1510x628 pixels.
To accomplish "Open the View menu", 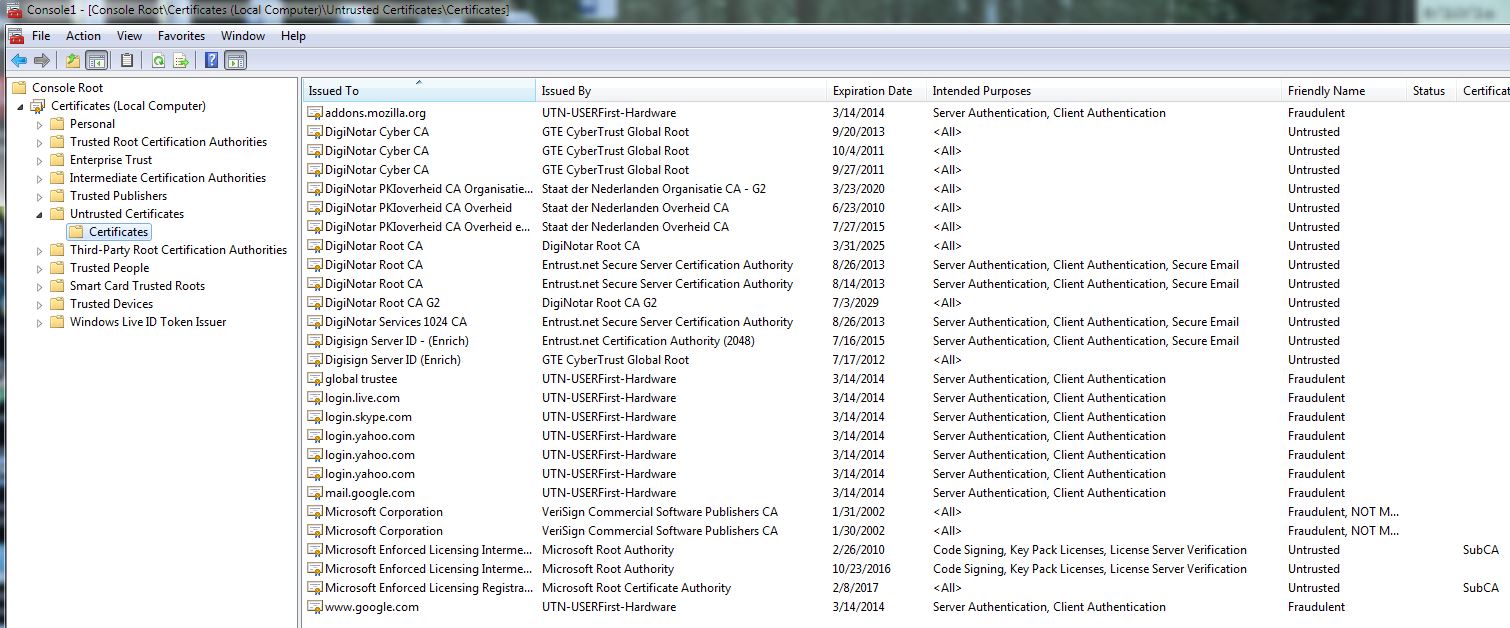I will (130, 36).
